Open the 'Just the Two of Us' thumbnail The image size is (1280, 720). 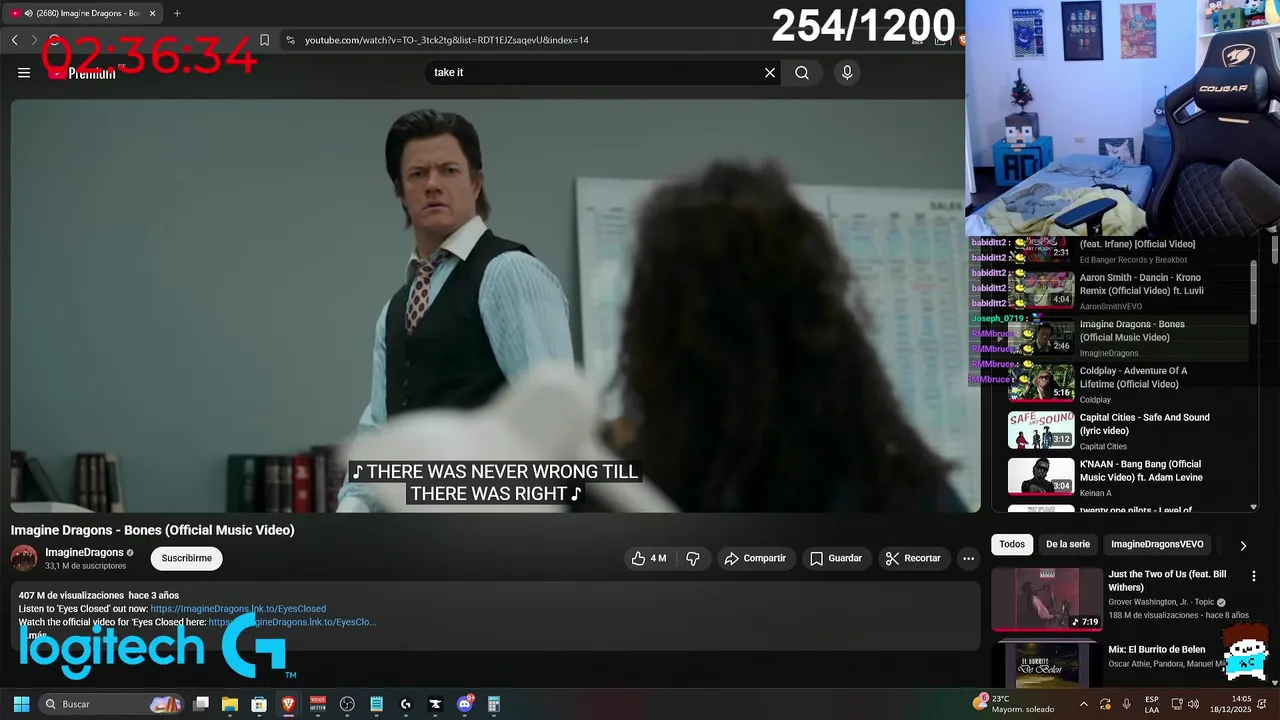click(x=1046, y=598)
